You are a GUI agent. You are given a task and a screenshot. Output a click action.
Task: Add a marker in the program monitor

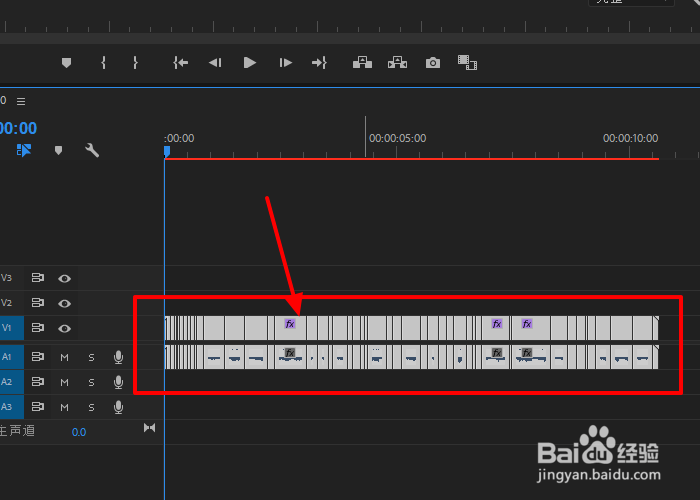(66, 62)
